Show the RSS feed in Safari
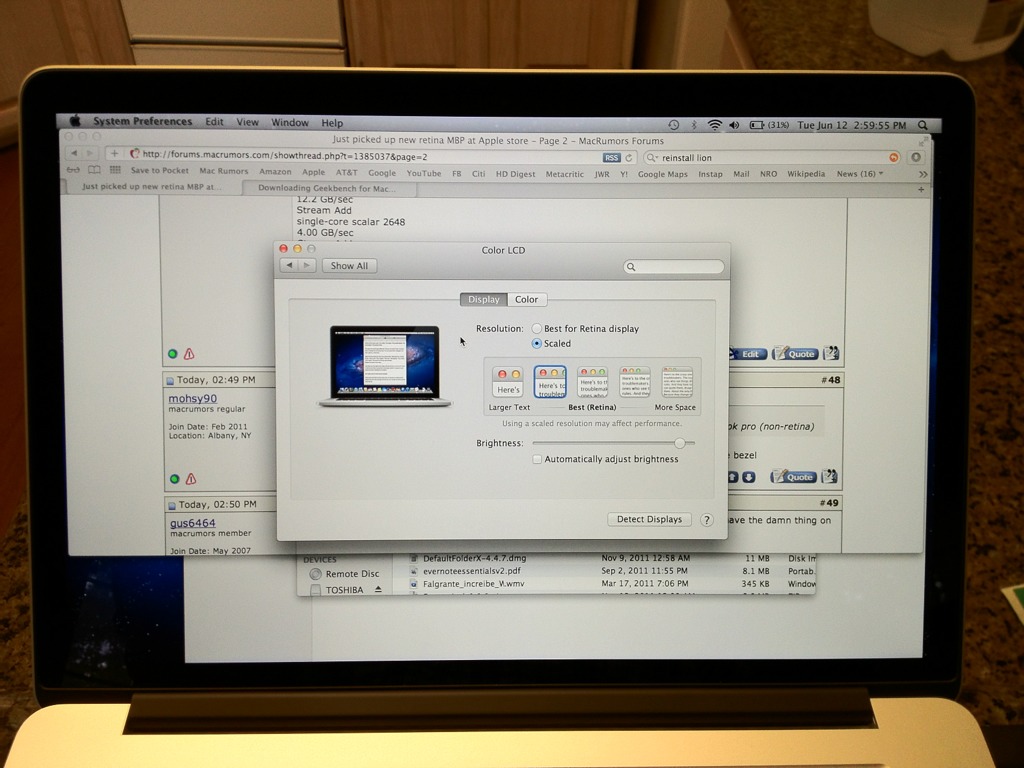The height and width of the screenshot is (768, 1024). [611, 157]
